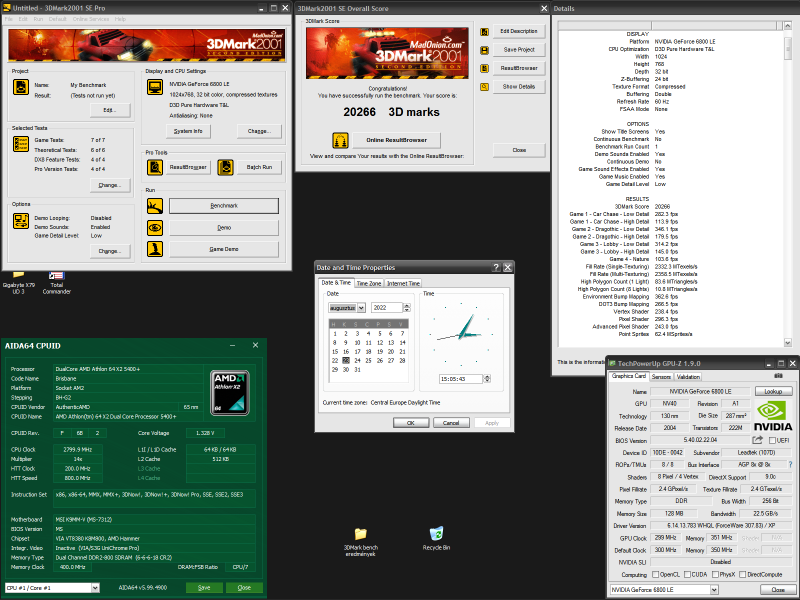Click the Show Details button
This screenshot has width=800, height=600.
click(x=519, y=87)
